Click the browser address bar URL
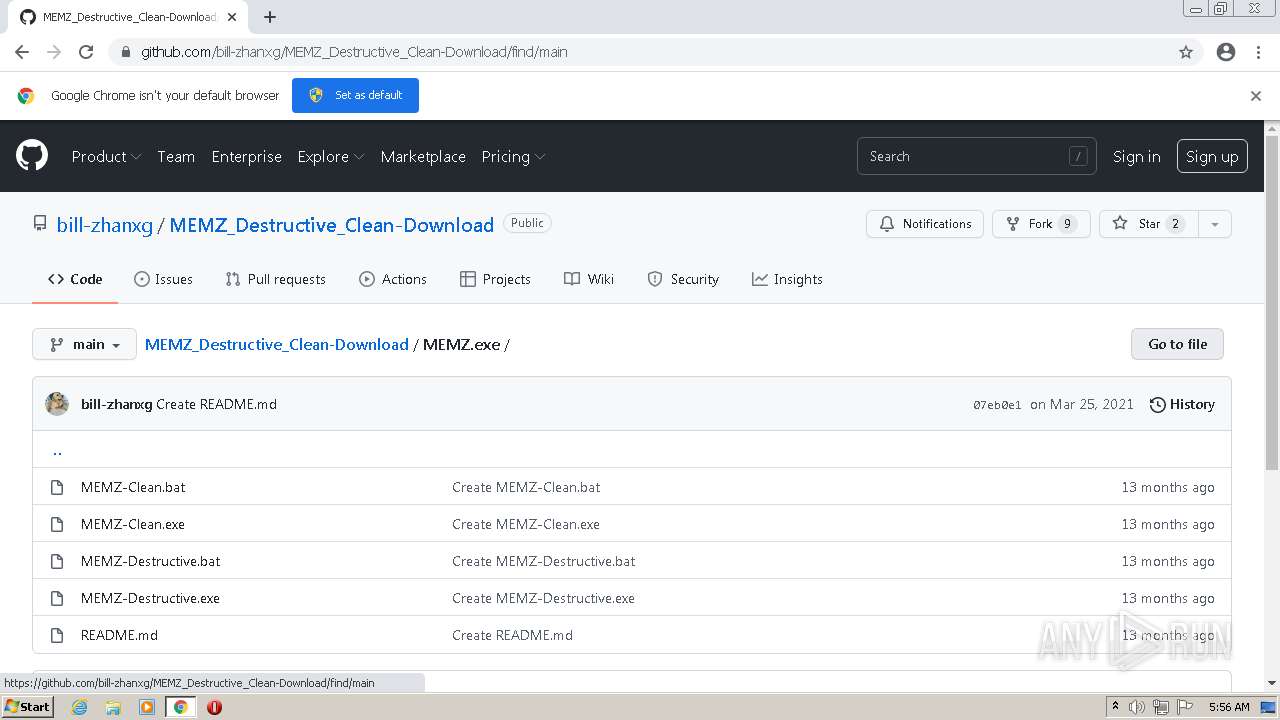Viewport: 1280px width, 720px height. (354, 52)
